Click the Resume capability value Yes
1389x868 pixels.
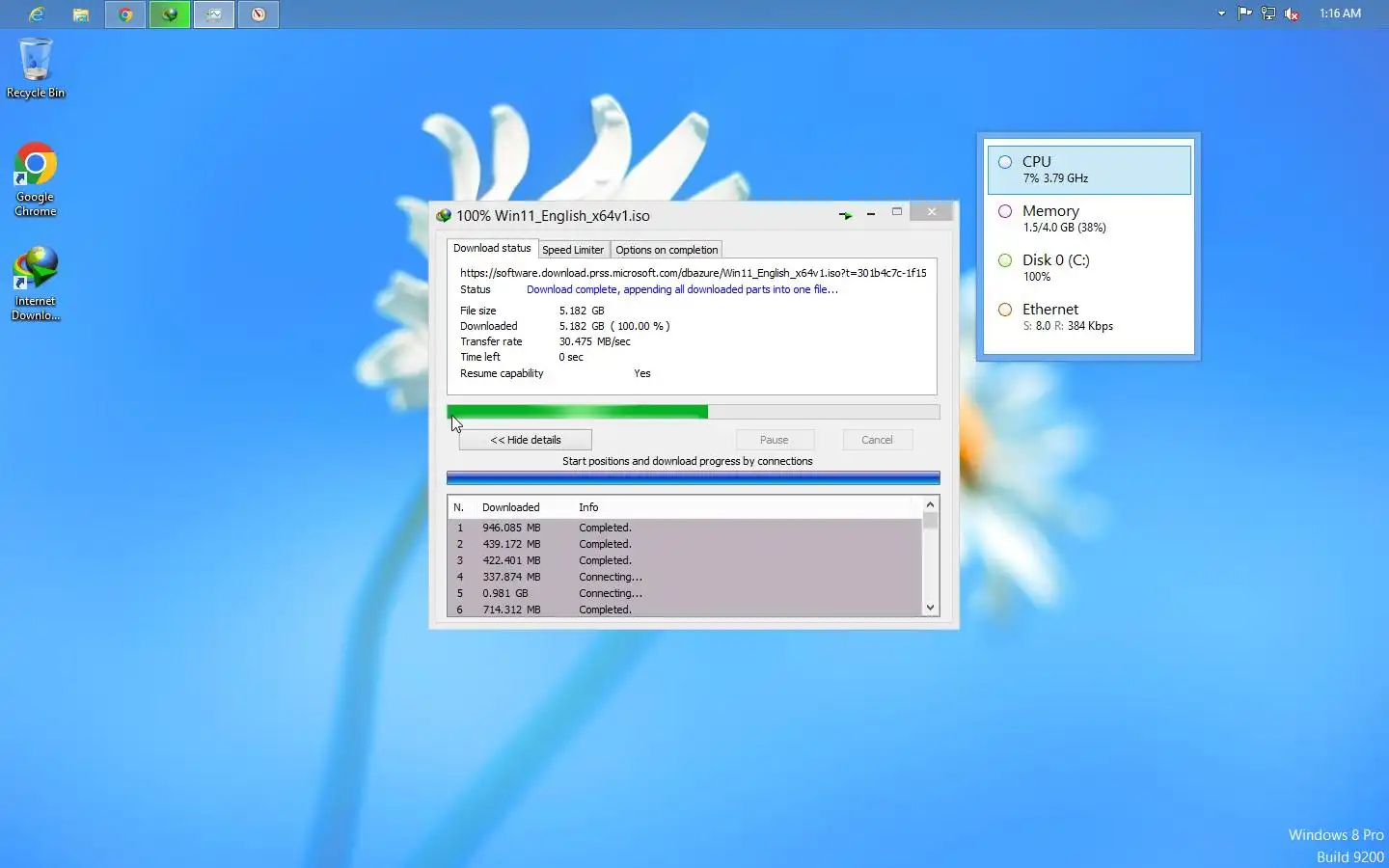[642, 373]
